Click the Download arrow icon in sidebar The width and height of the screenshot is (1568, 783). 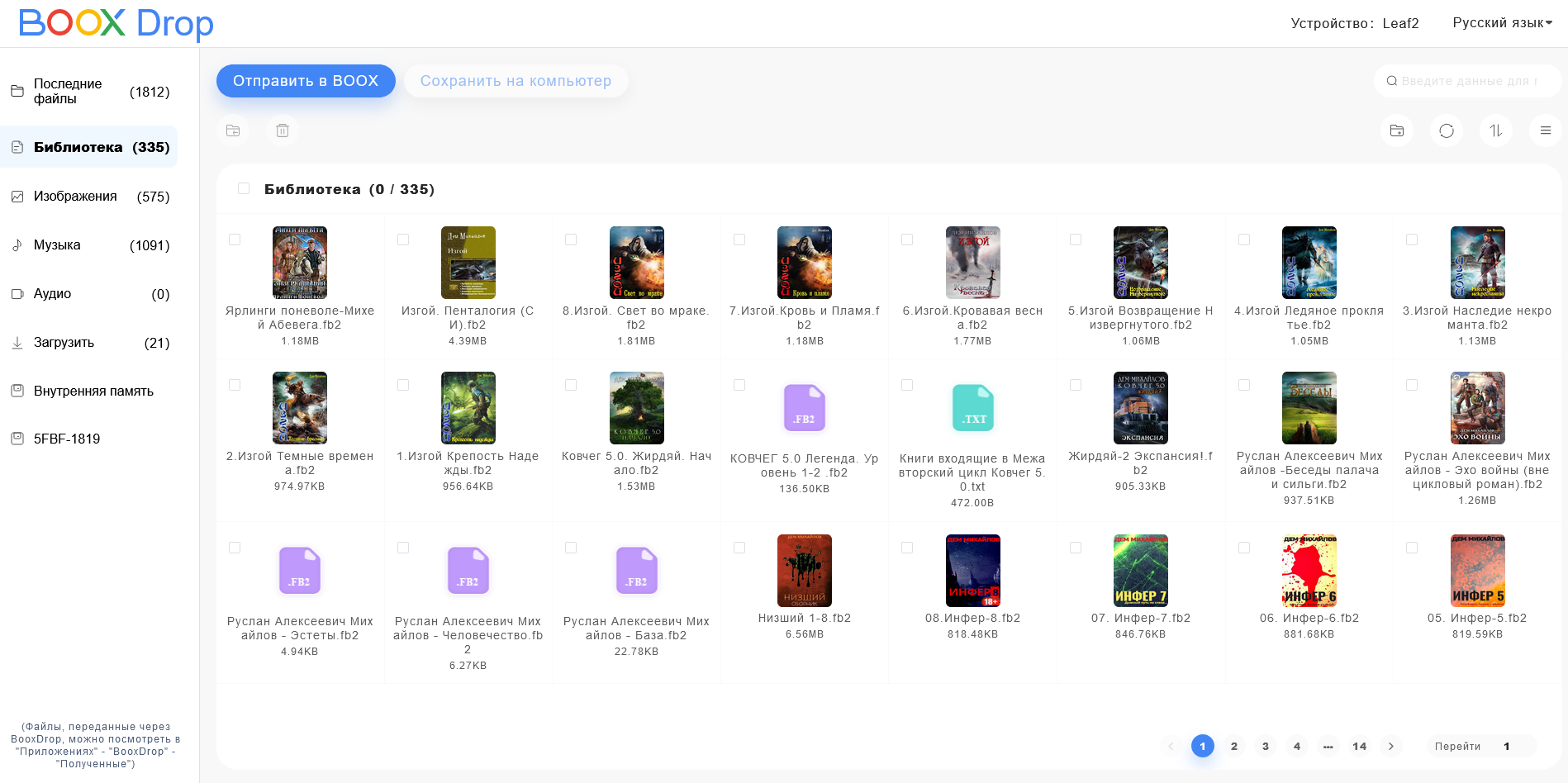17,343
